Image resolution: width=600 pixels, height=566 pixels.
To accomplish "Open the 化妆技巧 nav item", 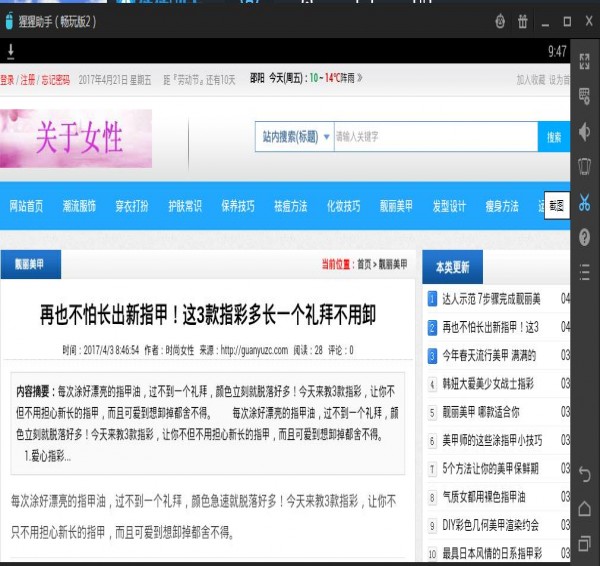I will pos(343,206).
